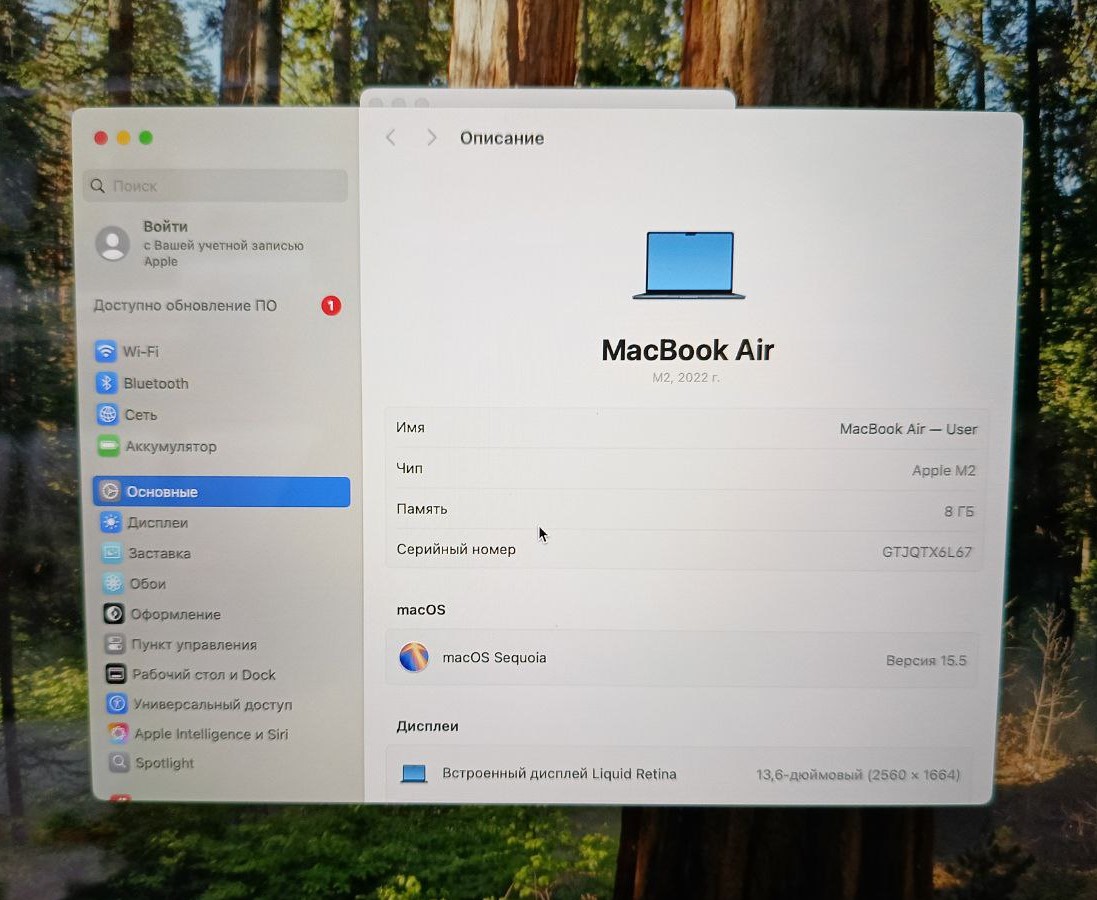Click the Аккумулятор battery icon

click(108, 446)
